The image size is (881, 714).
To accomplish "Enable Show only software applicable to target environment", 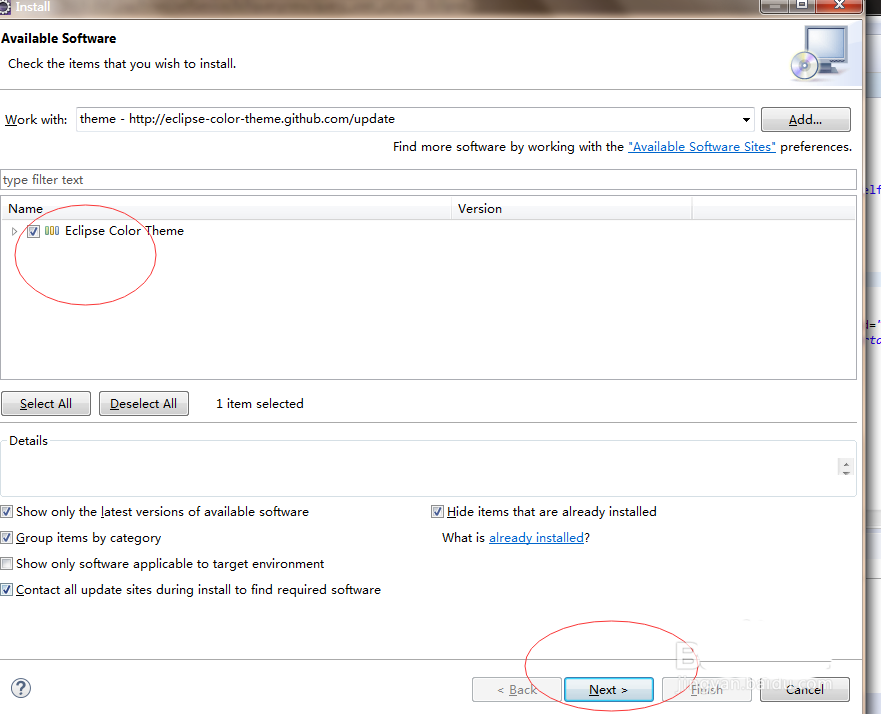I will [6, 563].
